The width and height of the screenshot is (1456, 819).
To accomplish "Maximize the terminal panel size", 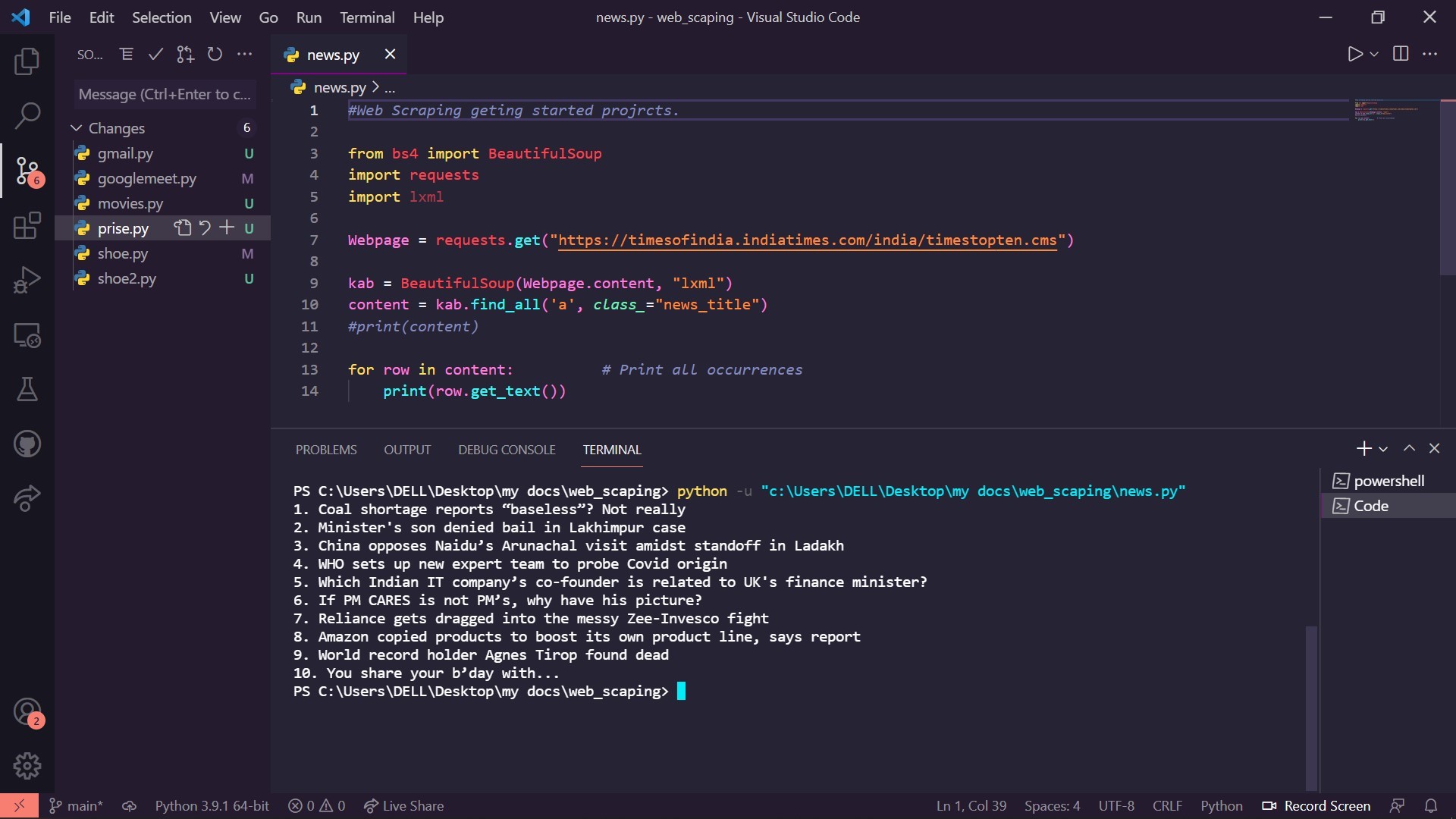I will [1409, 448].
